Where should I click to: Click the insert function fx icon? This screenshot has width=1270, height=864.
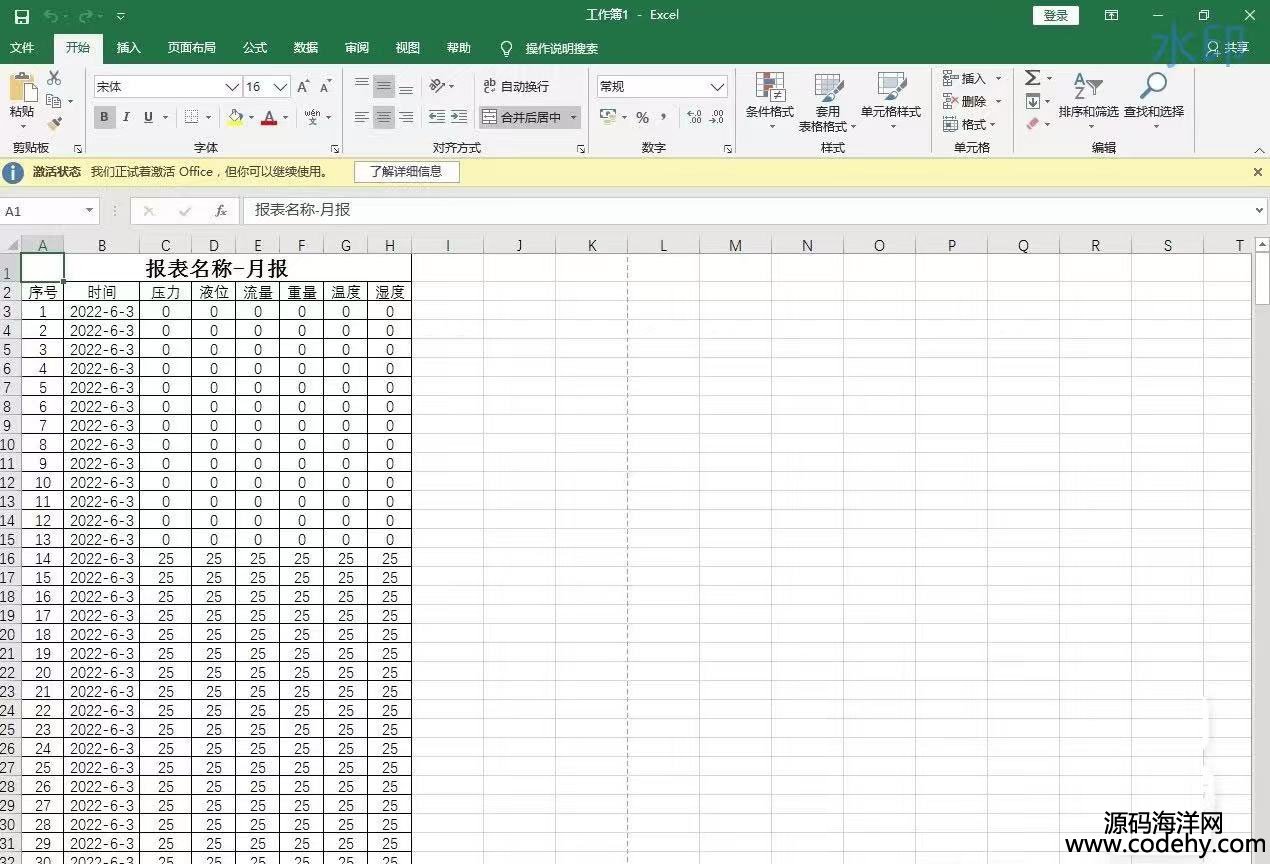point(221,211)
